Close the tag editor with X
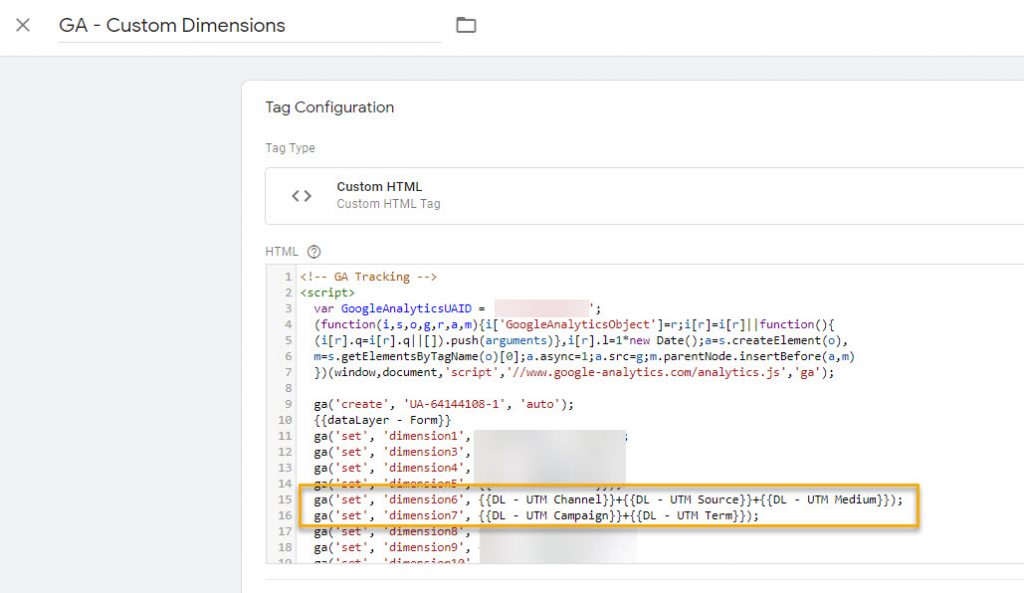 pos(23,25)
